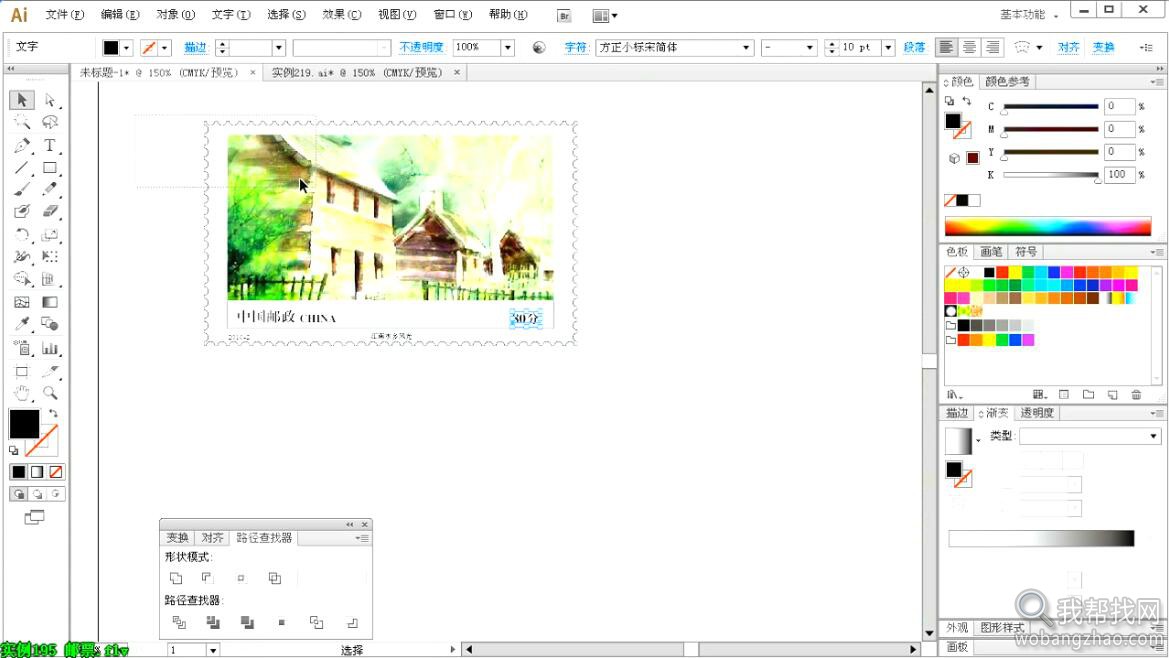1169x658 pixels.
Task: Open the 效果 menu
Action: 341,14
